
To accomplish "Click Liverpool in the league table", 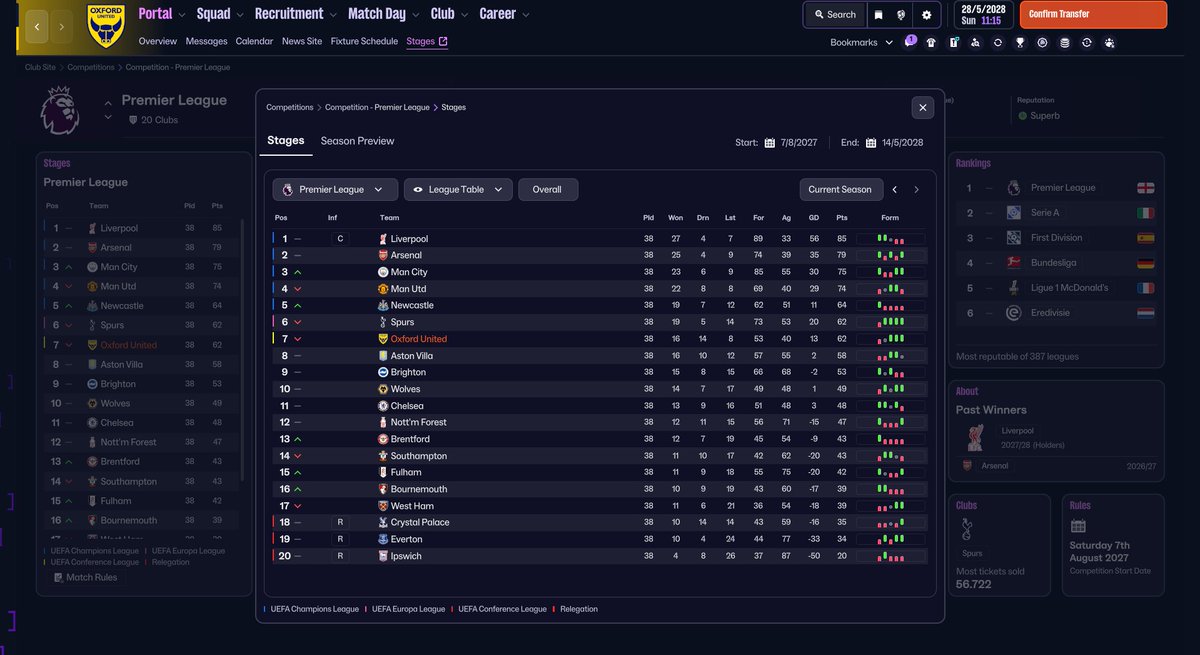I will click(409, 239).
